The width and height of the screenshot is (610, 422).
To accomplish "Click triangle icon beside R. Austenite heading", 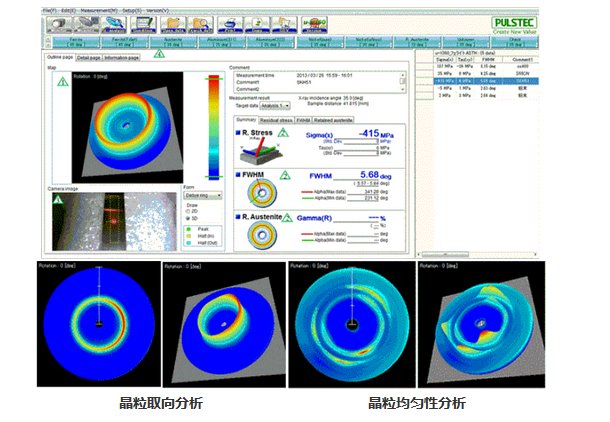I will click(x=287, y=217).
